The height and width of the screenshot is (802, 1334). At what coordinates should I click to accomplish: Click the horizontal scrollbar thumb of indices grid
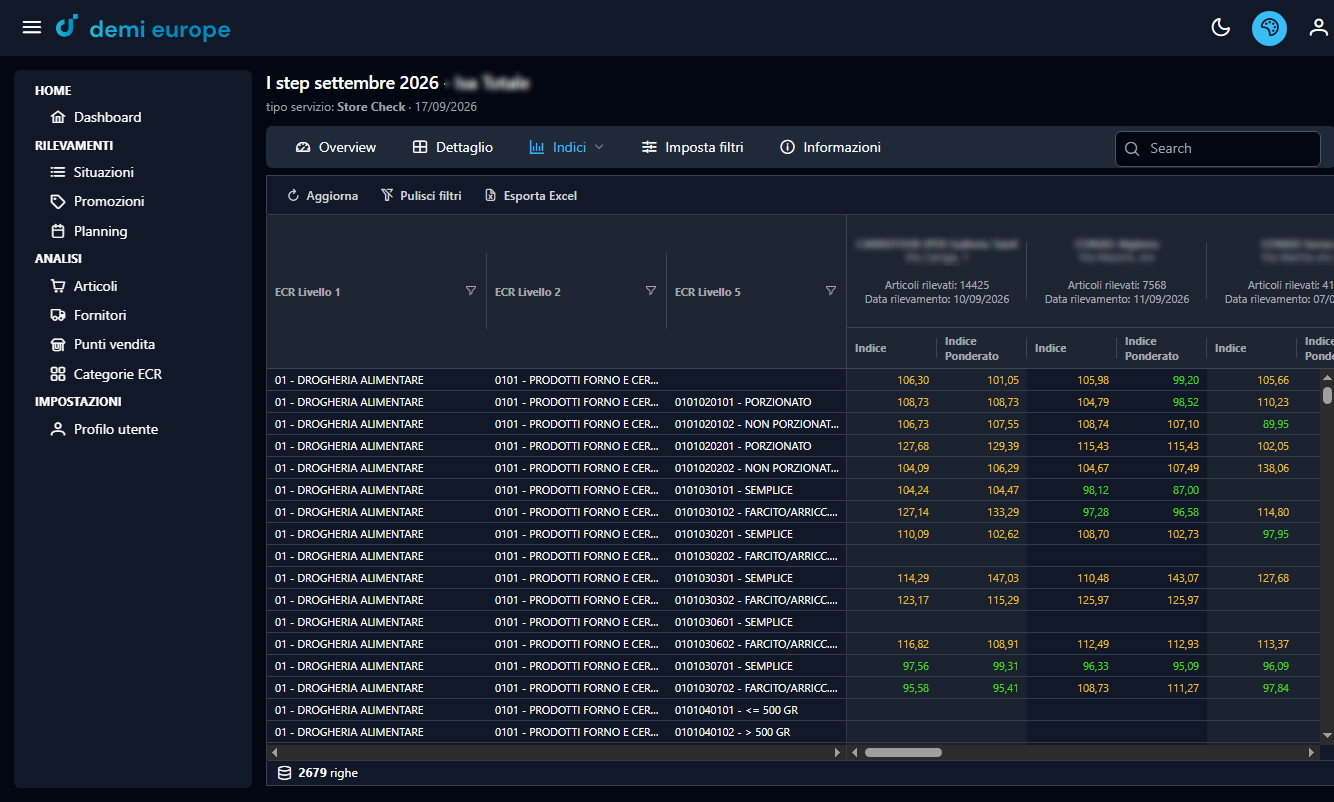coord(903,752)
